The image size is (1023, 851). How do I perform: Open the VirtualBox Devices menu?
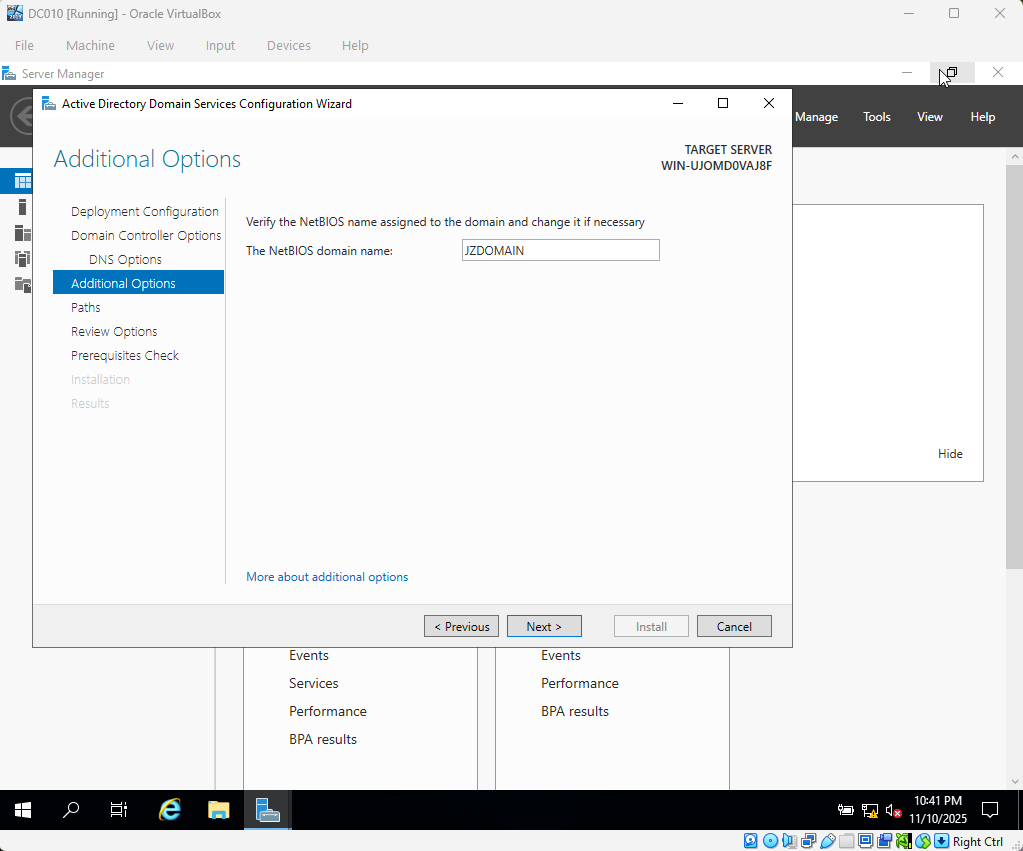(288, 45)
